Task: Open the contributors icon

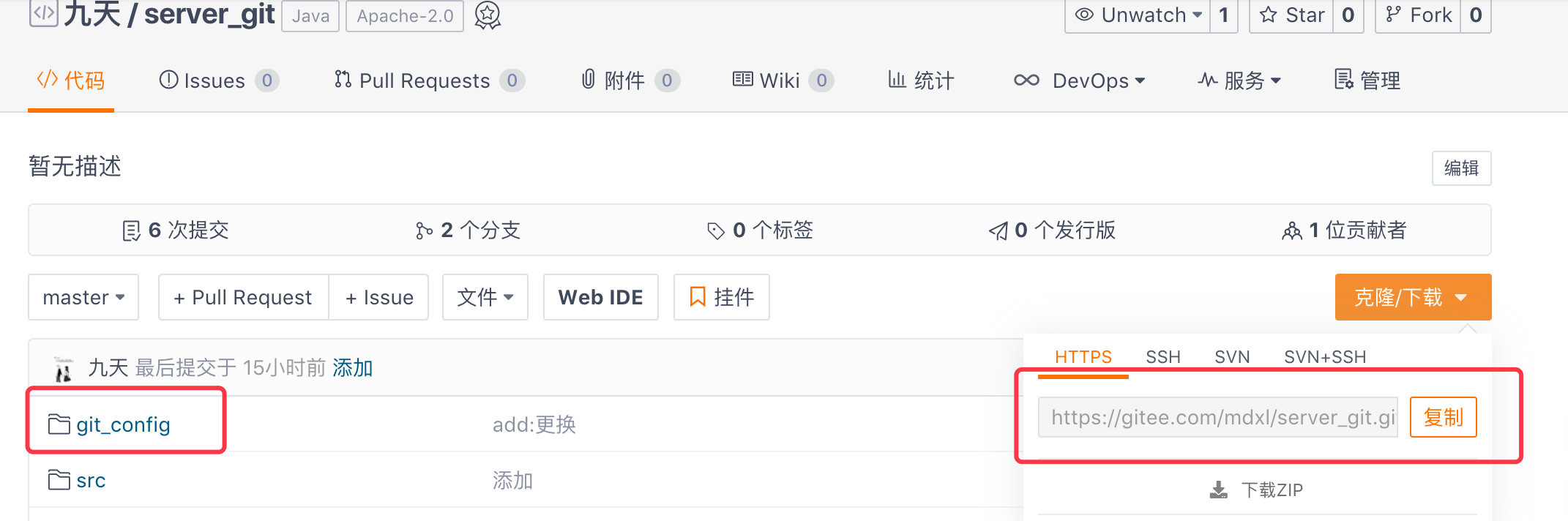Action: click(1291, 231)
